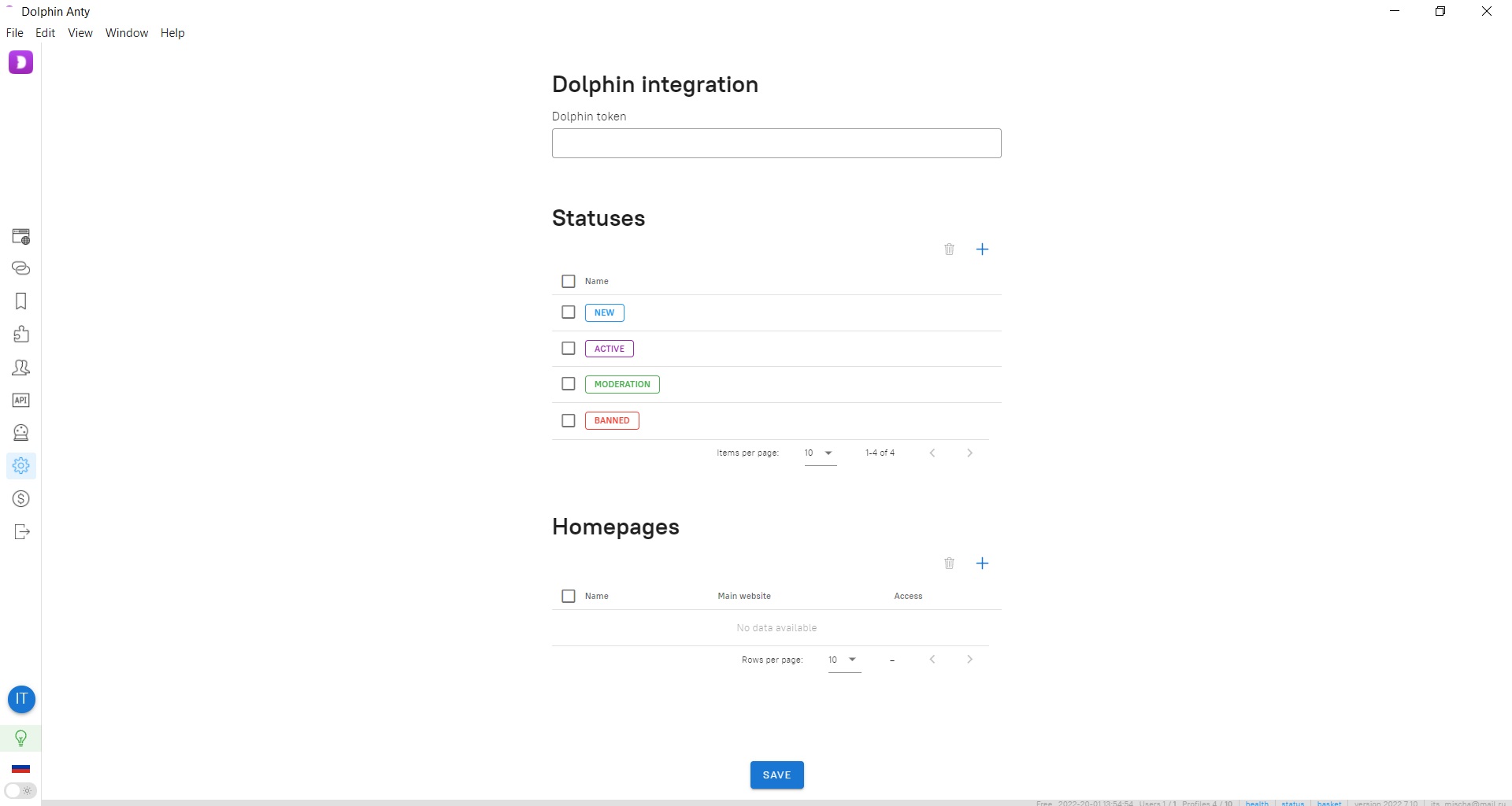Viewport: 1512px width, 806px height.
Task: Open Homepages rows per page dropdown
Action: [x=844, y=660]
